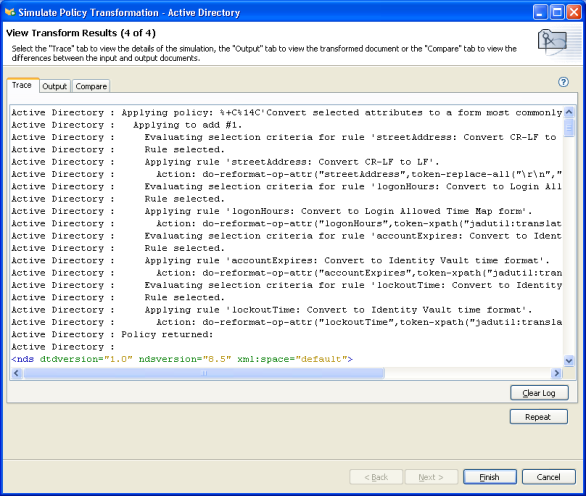Minimize the Simulate Policy Transformation window
586x496 pixels.
pos(540,12)
